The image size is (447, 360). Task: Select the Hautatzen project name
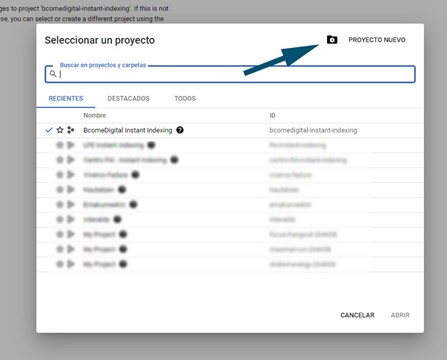pos(99,190)
